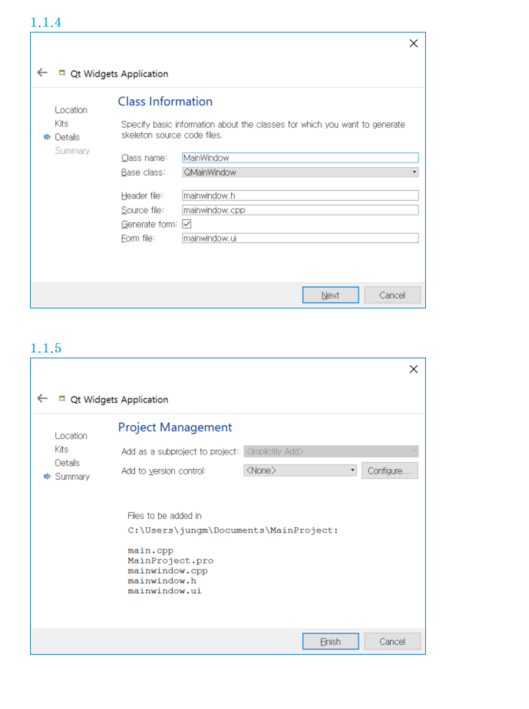Click Finish in Project Management dialog
The width and height of the screenshot is (529, 709).
[331, 642]
